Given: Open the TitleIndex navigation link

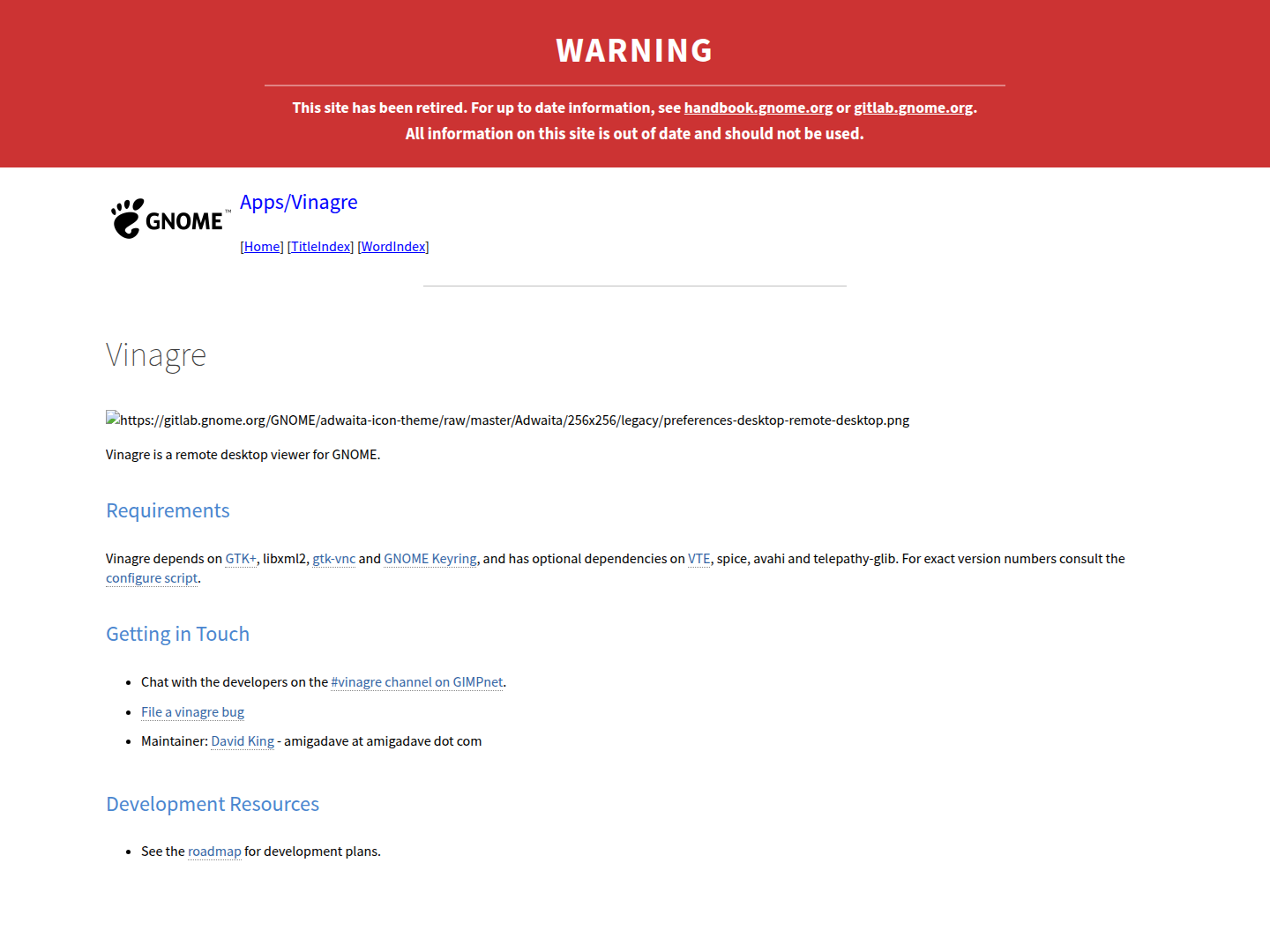Looking at the screenshot, I should [321, 247].
